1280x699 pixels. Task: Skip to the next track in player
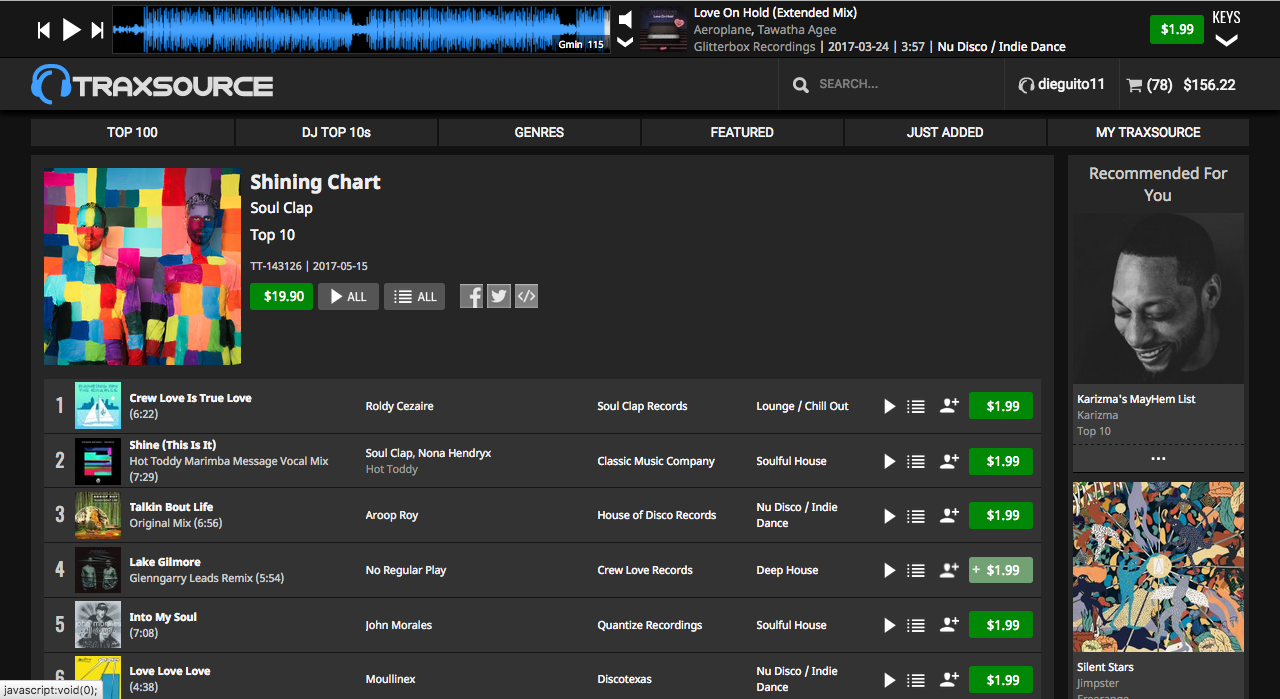pyautogui.click(x=97, y=30)
